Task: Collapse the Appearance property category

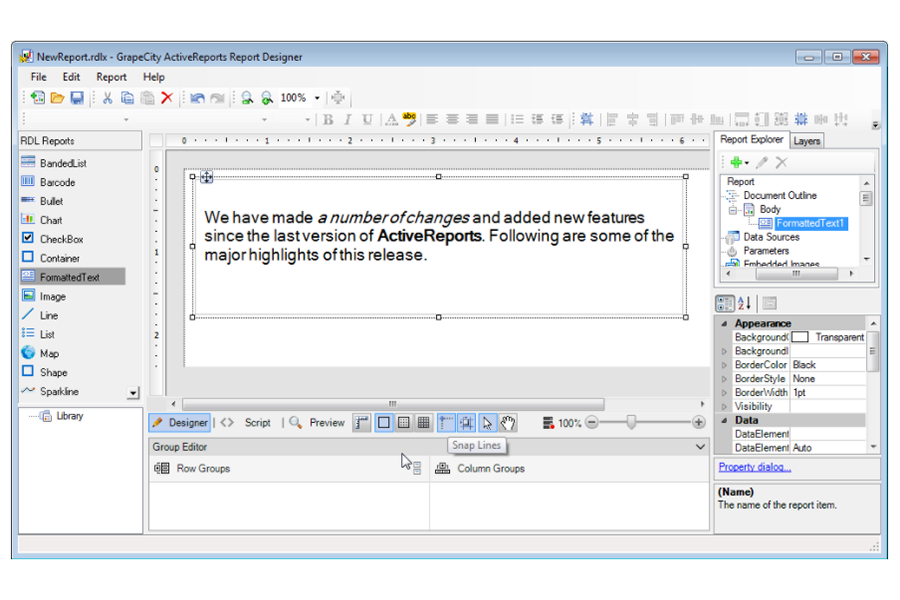Action: pyautogui.click(x=724, y=323)
